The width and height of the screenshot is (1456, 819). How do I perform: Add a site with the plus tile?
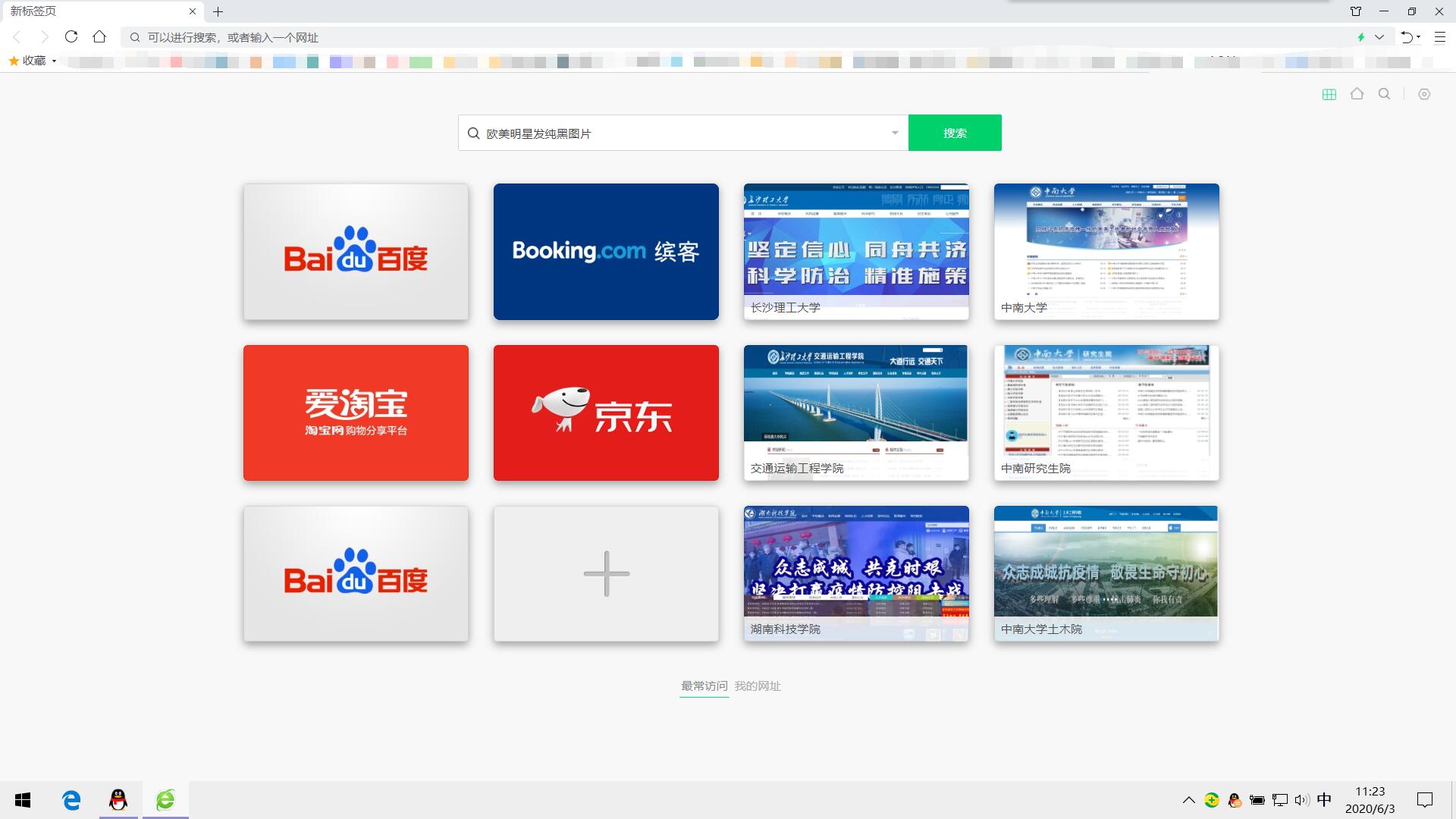pyautogui.click(x=606, y=574)
